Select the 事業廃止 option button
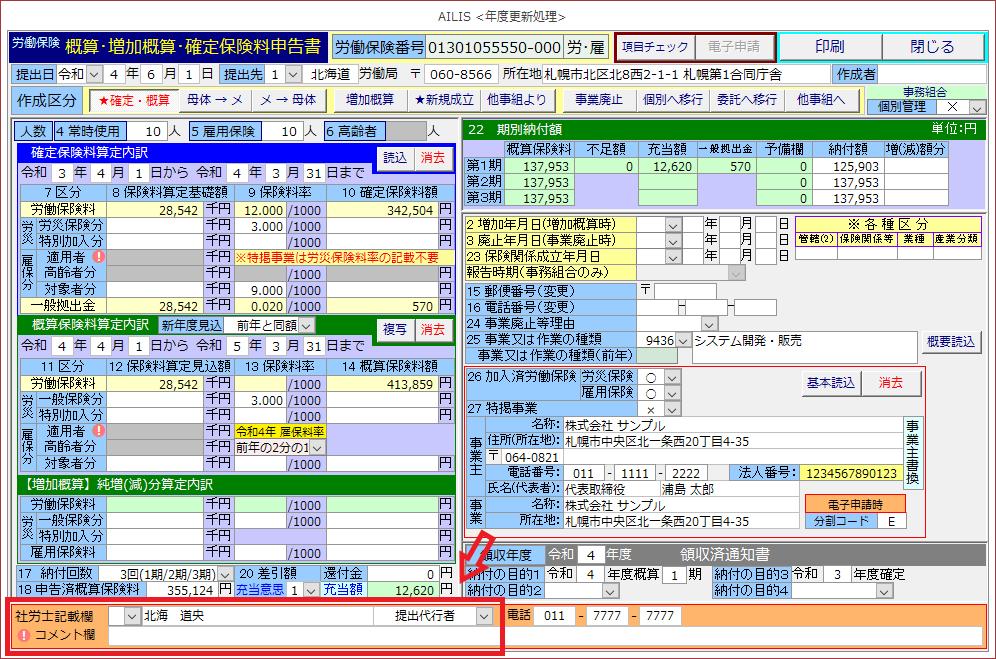This screenshot has height=659, width=996. coord(598,100)
